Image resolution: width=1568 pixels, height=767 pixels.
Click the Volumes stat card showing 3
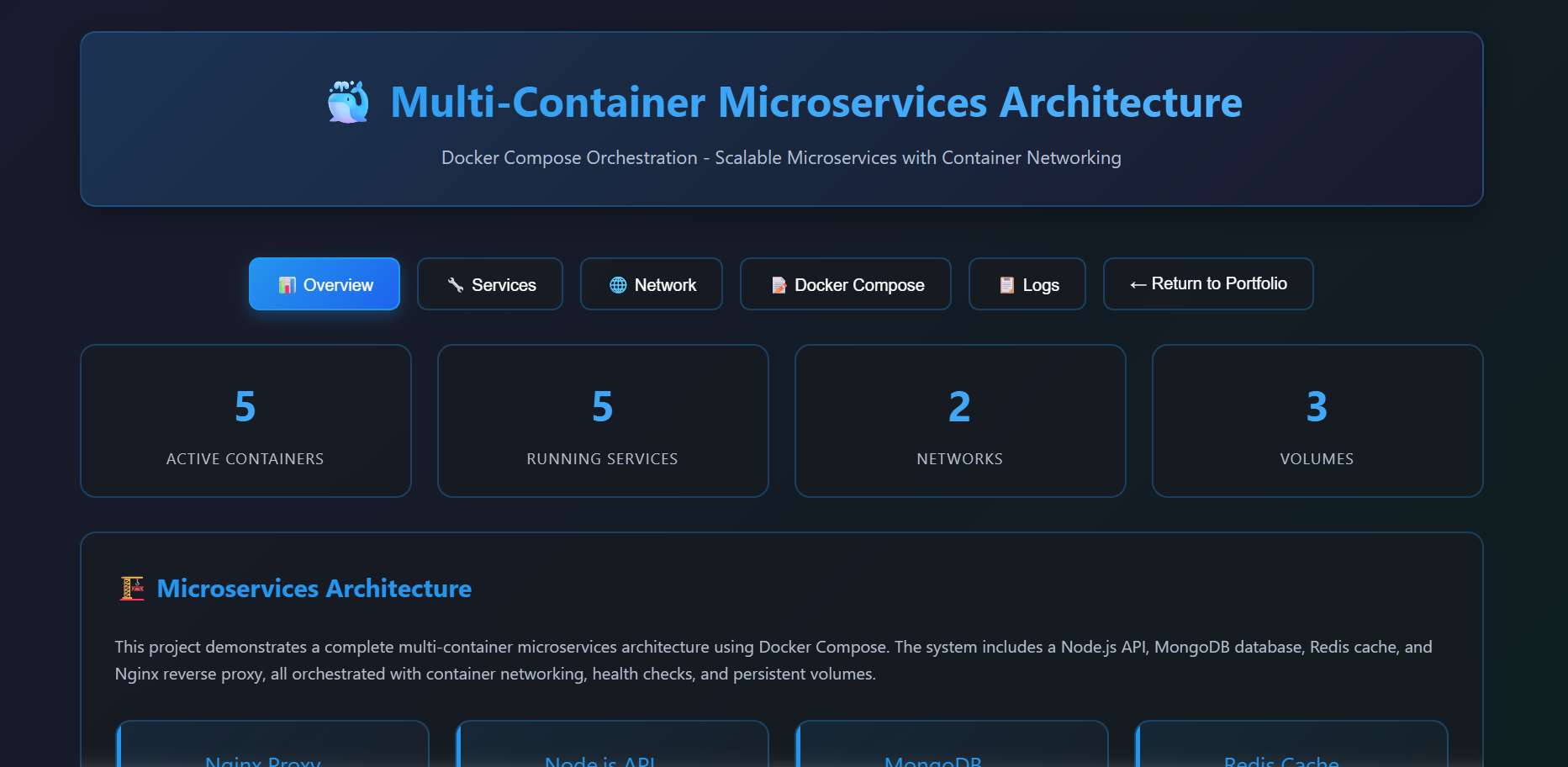(x=1317, y=421)
